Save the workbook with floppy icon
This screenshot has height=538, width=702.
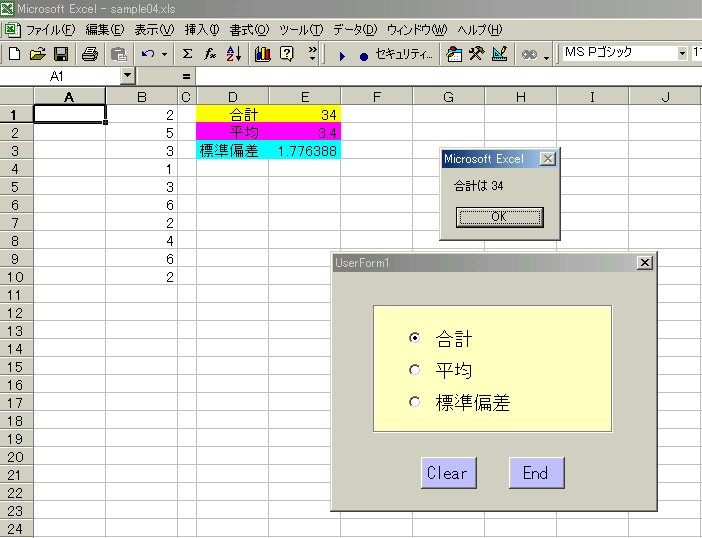(x=60, y=54)
